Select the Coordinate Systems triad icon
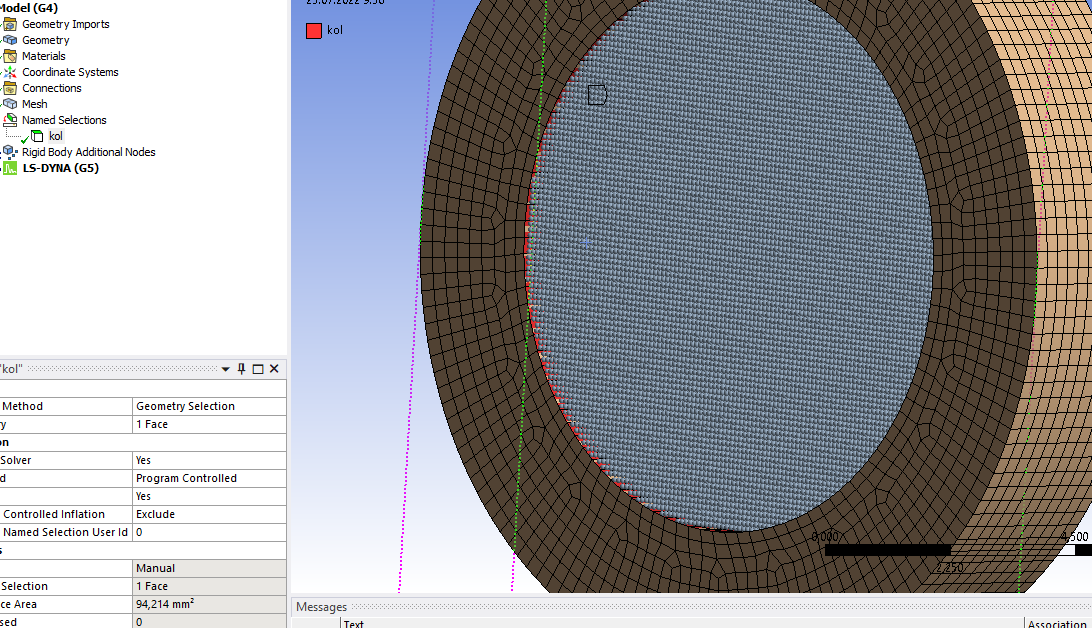Viewport: 1092px width, 628px height. [x=10, y=72]
